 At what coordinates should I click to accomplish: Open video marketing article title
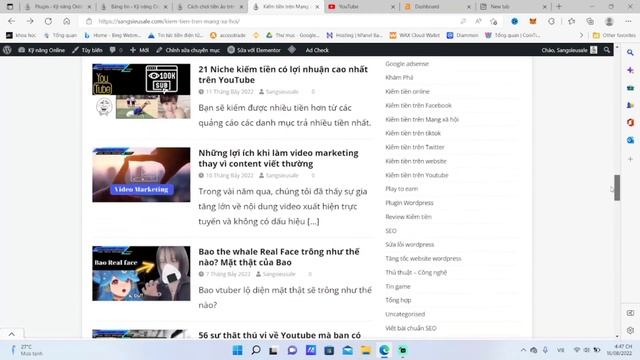pos(278,158)
